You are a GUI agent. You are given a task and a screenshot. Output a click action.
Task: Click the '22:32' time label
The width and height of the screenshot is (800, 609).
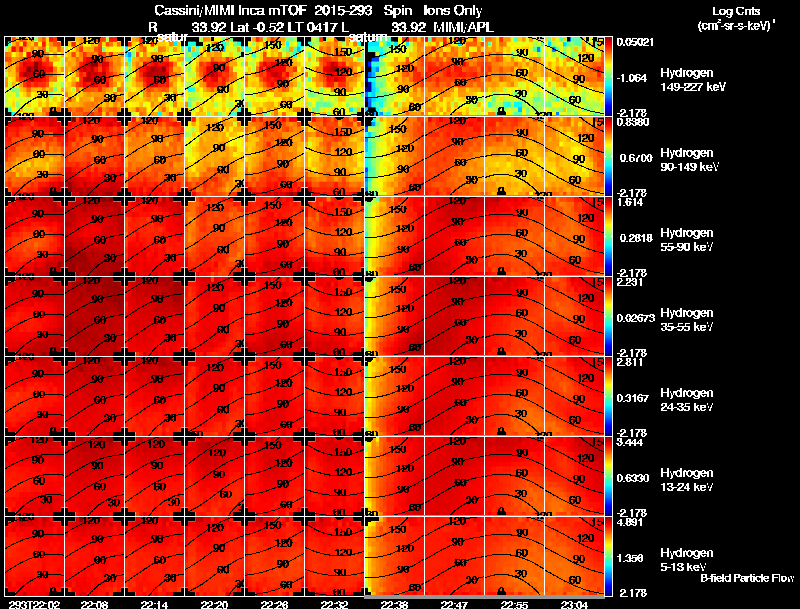(335, 604)
